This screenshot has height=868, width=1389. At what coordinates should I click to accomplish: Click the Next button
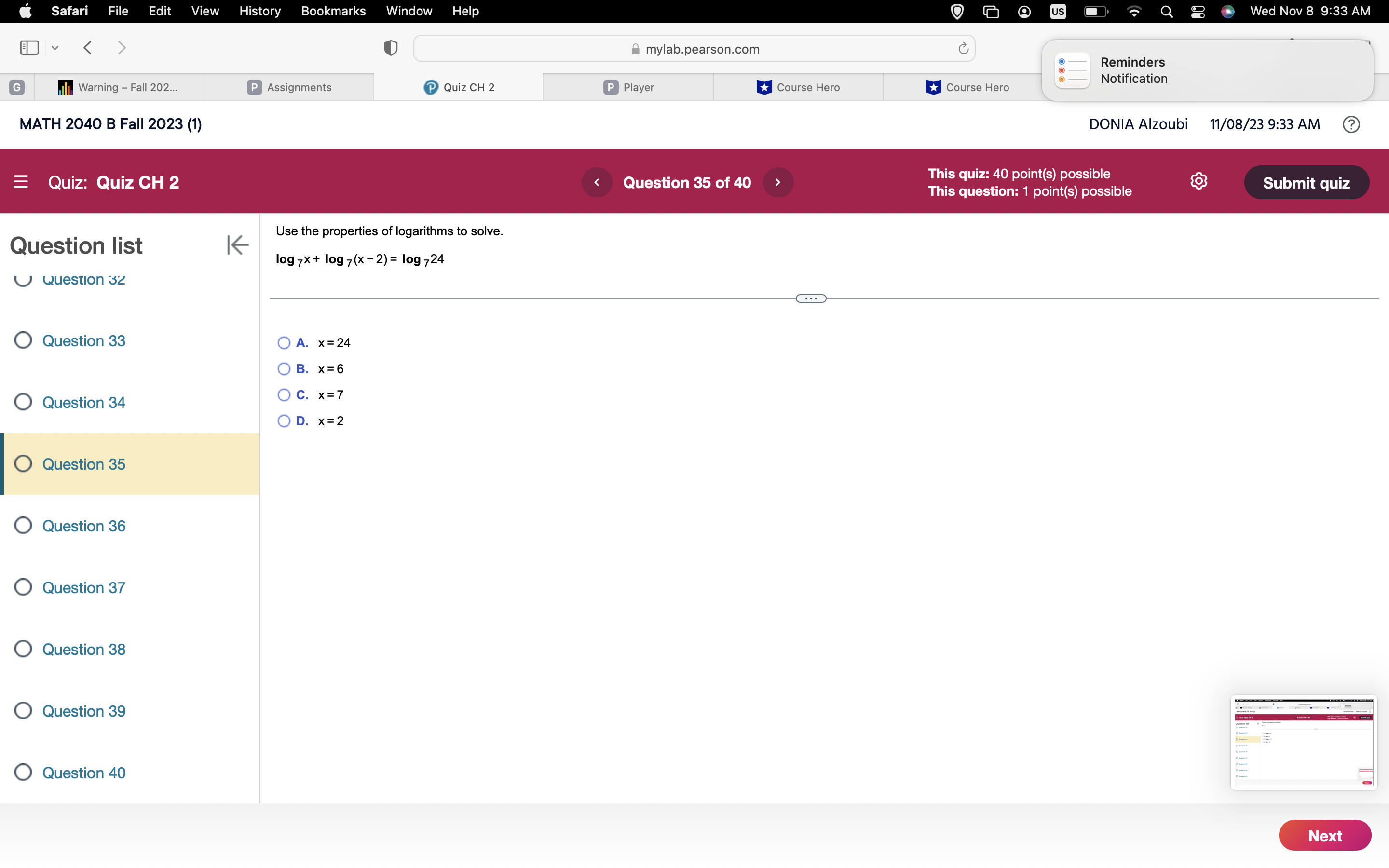click(x=1324, y=835)
